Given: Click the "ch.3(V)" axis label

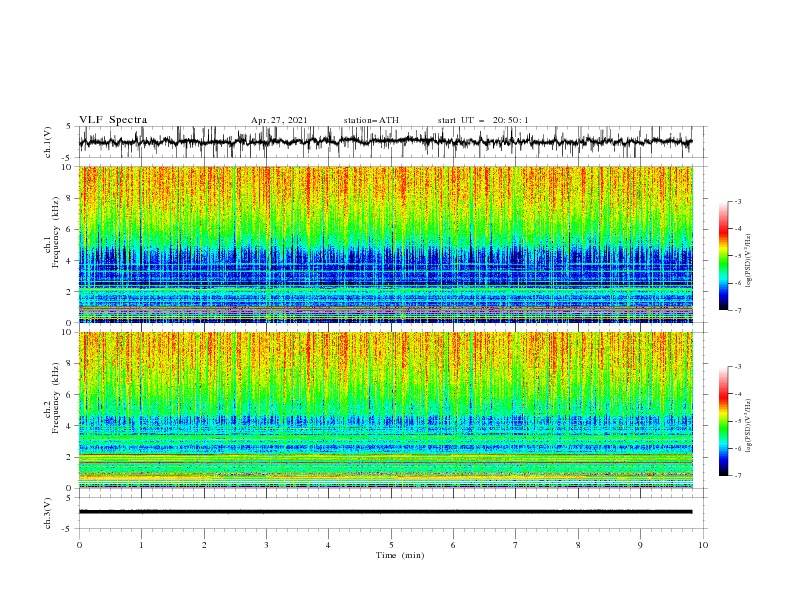Looking at the screenshot, I should pyautogui.click(x=48, y=513).
